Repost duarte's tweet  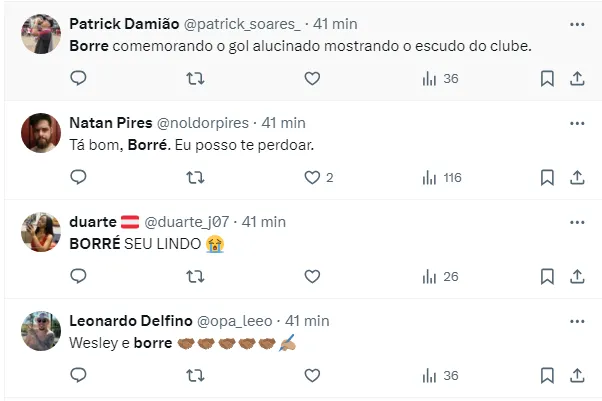click(x=196, y=276)
